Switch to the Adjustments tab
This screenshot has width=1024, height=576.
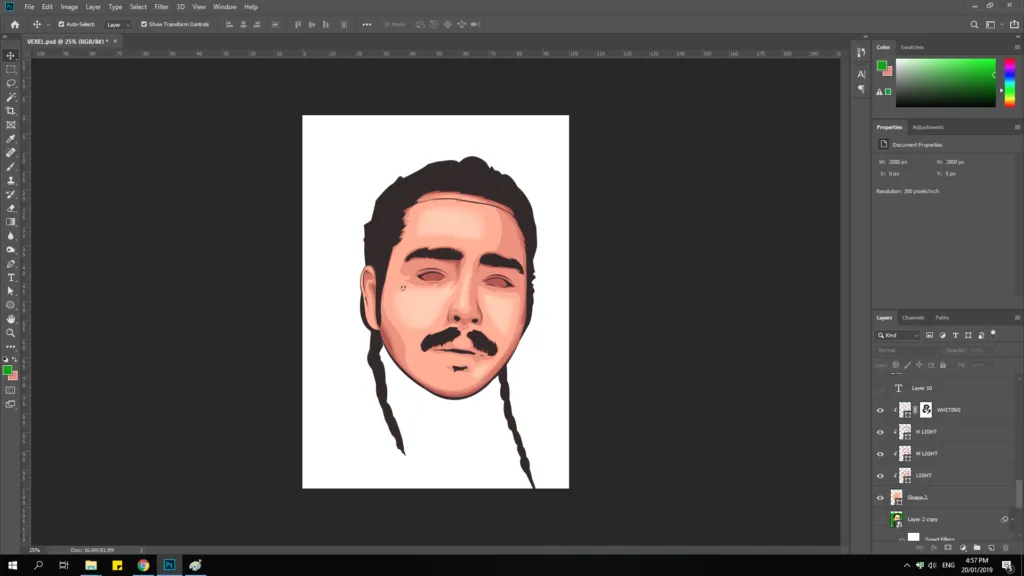pyautogui.click(x=927, y=127)
